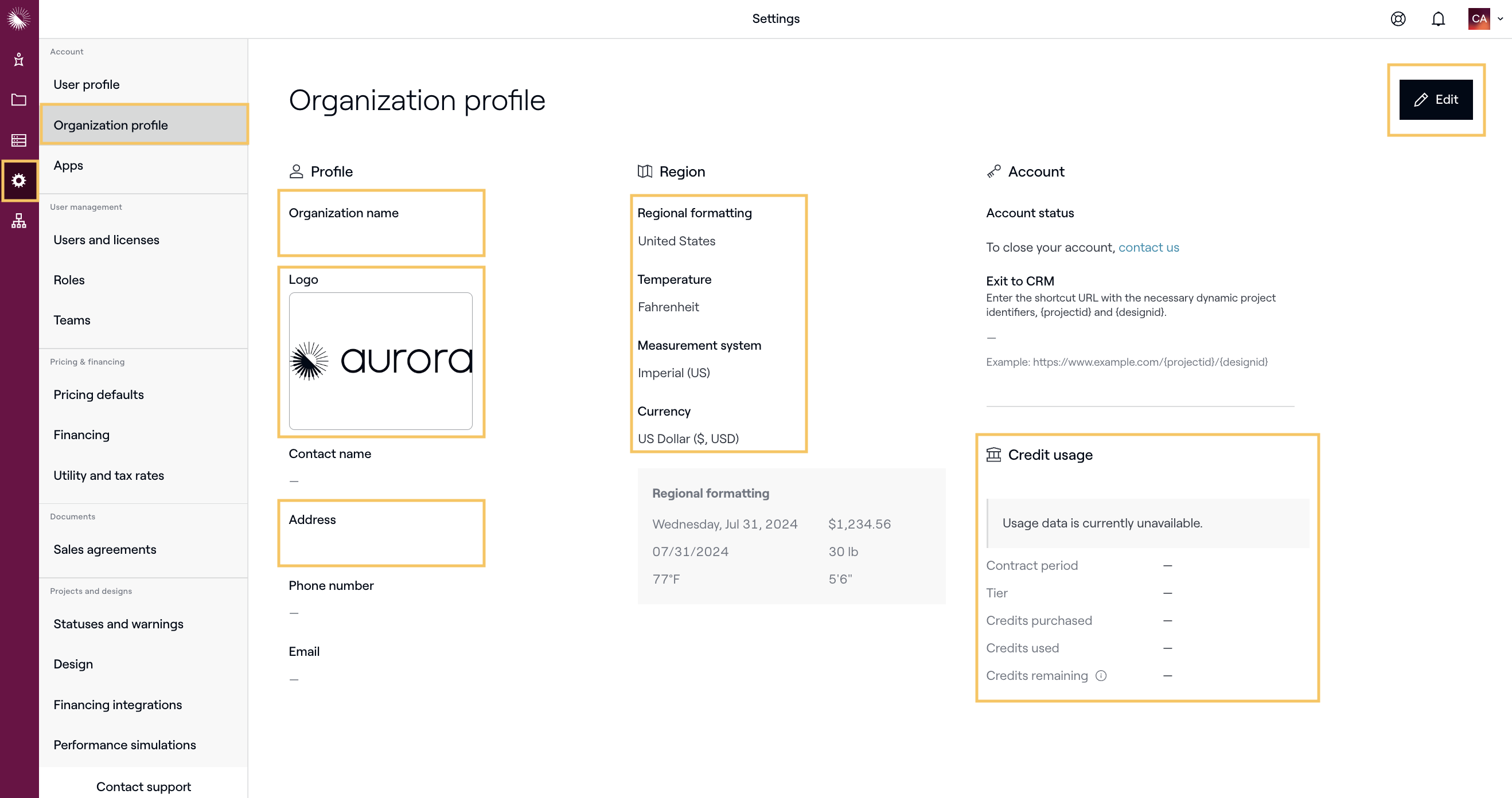
Task: Expand the CA user account dropdown
Action: pos(1486,19)
